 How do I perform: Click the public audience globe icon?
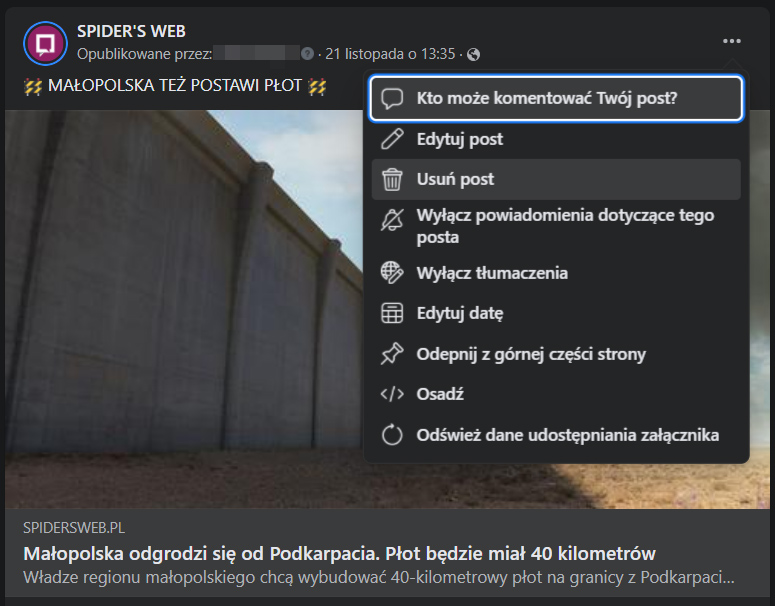[474, 54]
